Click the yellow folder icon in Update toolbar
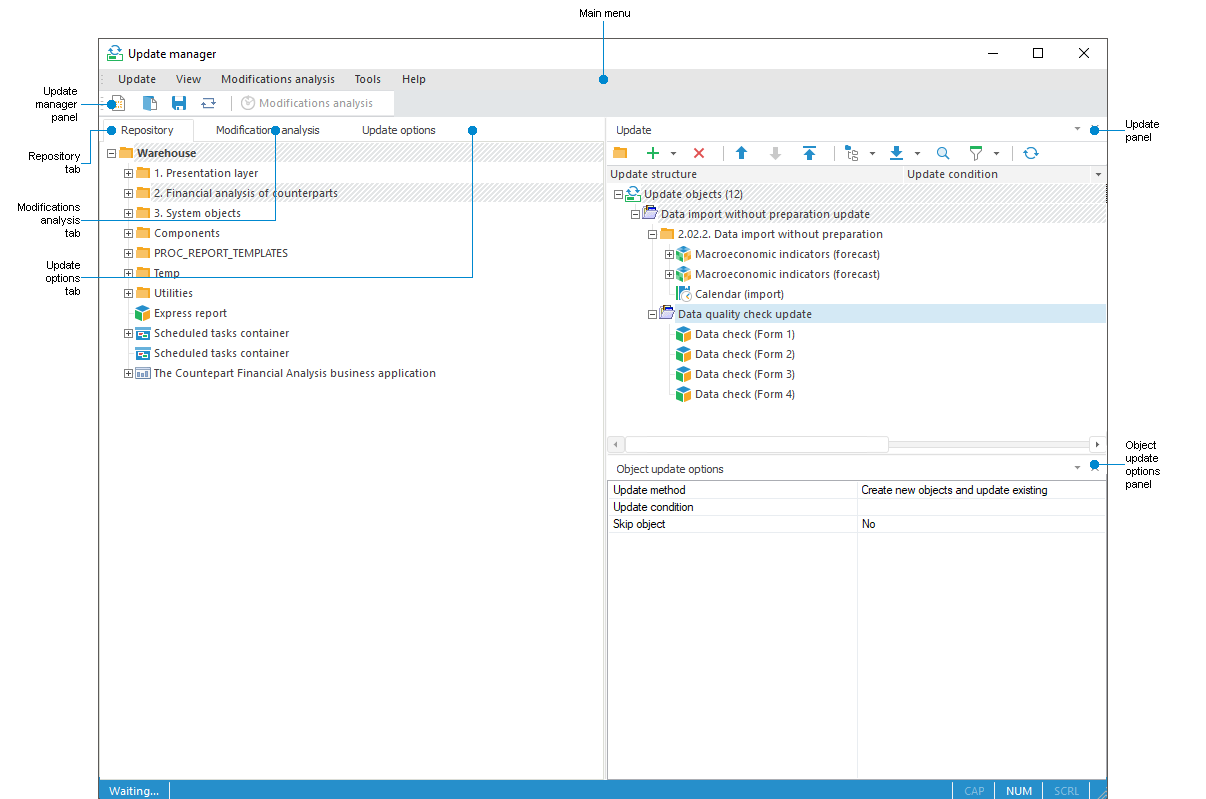Screen dimensions: 1206x799 point(620,153)
